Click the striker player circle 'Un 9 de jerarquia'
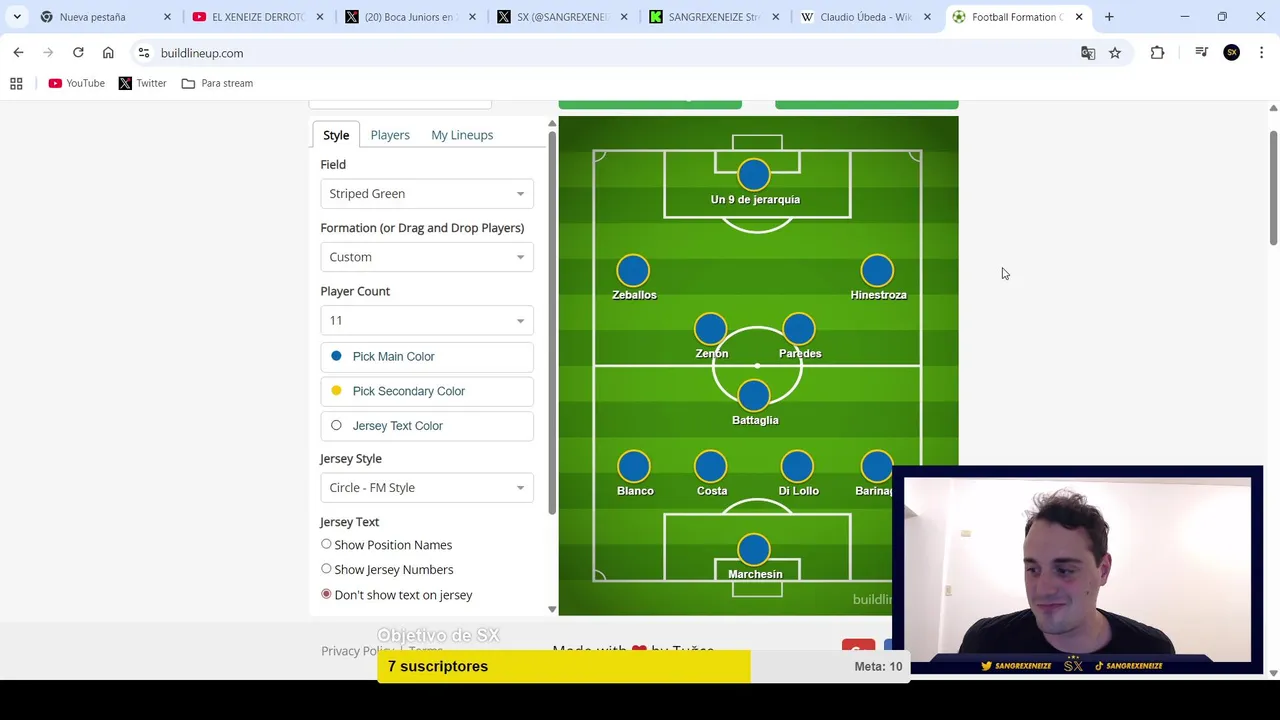1280x720 pixels. (754, 175)
